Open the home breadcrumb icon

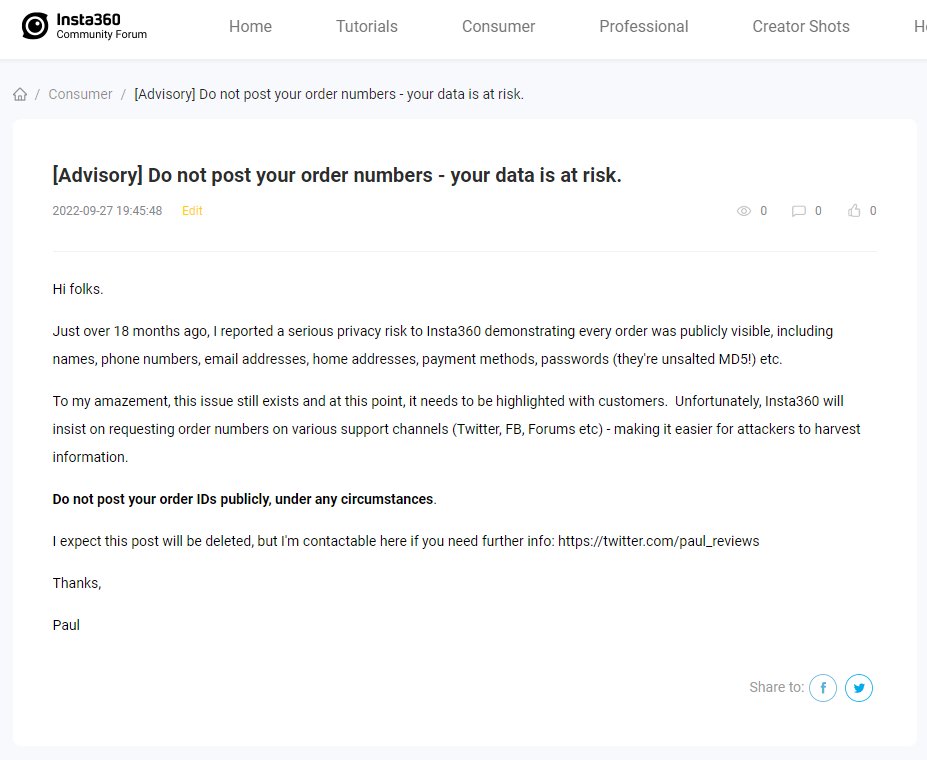pyautogui.click(x=20, y=95)
